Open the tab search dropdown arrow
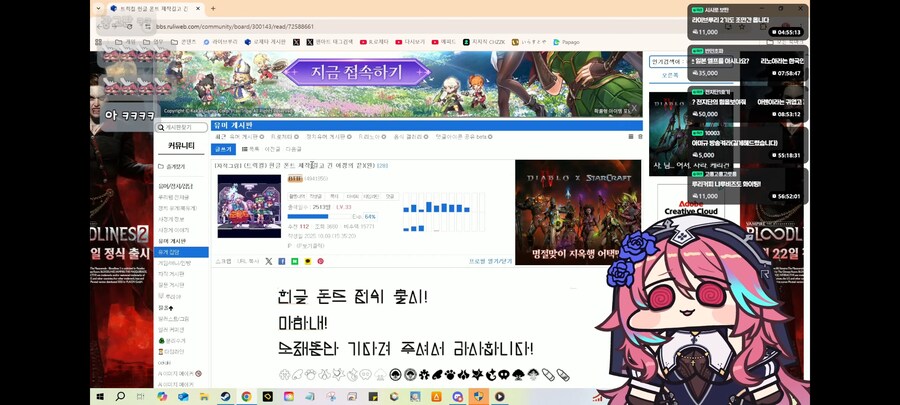Viewport: 900px width, 405px height. [x=98, y=9]
